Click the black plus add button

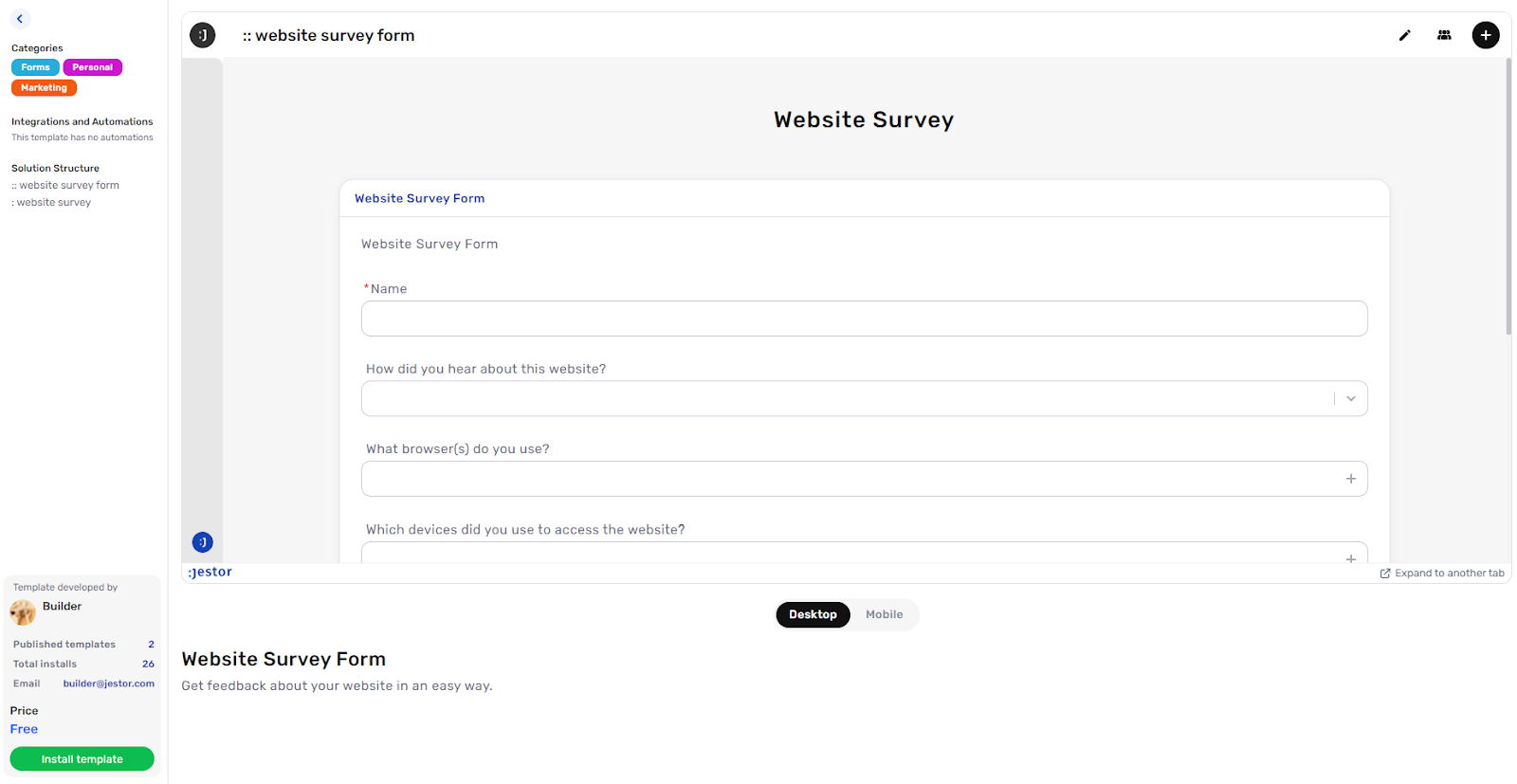1486,35
